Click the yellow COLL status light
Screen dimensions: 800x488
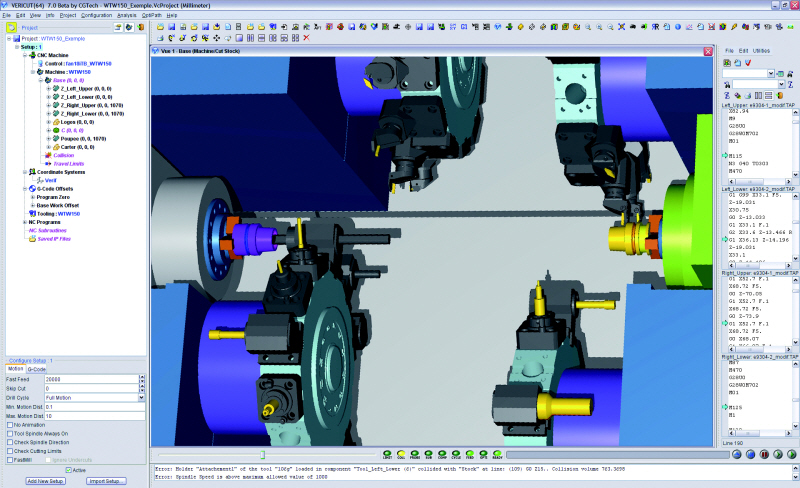tap(401, 454)
